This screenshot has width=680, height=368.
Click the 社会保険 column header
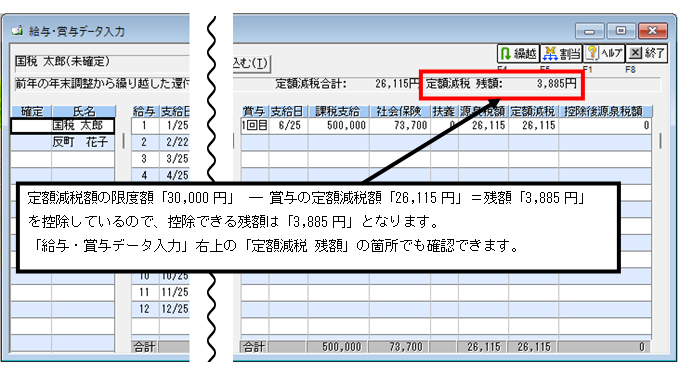point(399,111)
